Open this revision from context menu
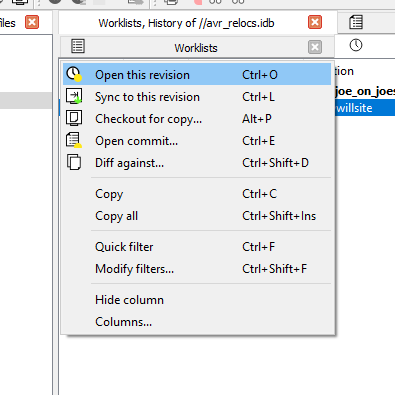Viewport: 395px width, 395px height. 197,74
